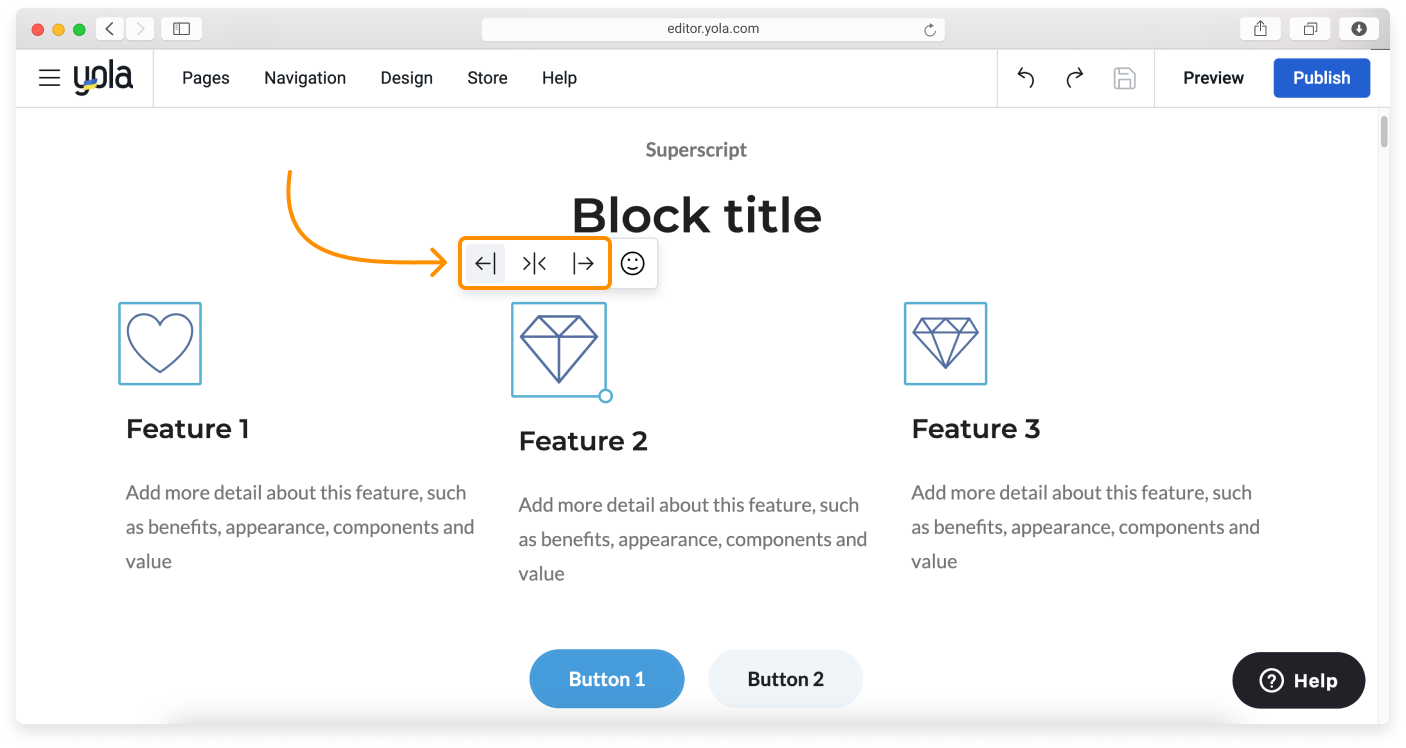Reload the page in Safari

[x=930, y=30]
